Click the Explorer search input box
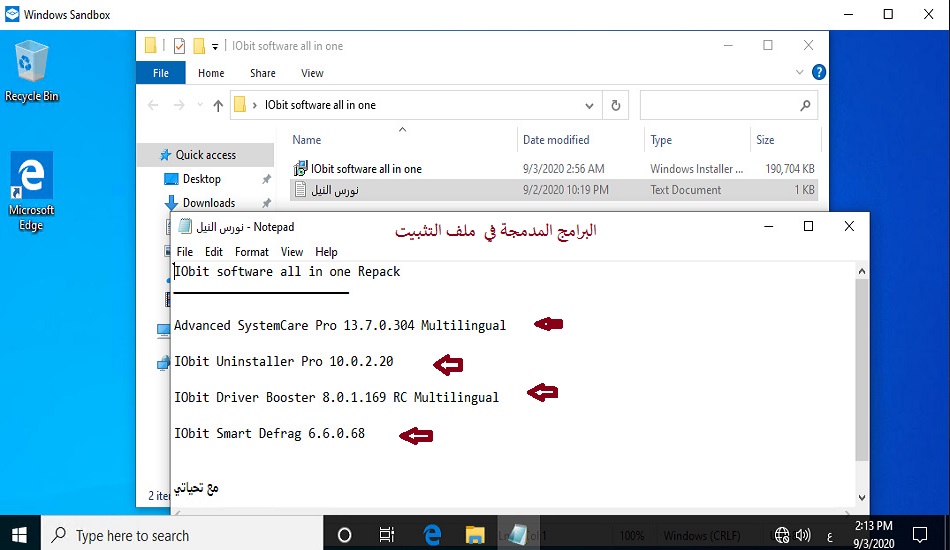The image size is (950, 550). (x=729, y=105)
